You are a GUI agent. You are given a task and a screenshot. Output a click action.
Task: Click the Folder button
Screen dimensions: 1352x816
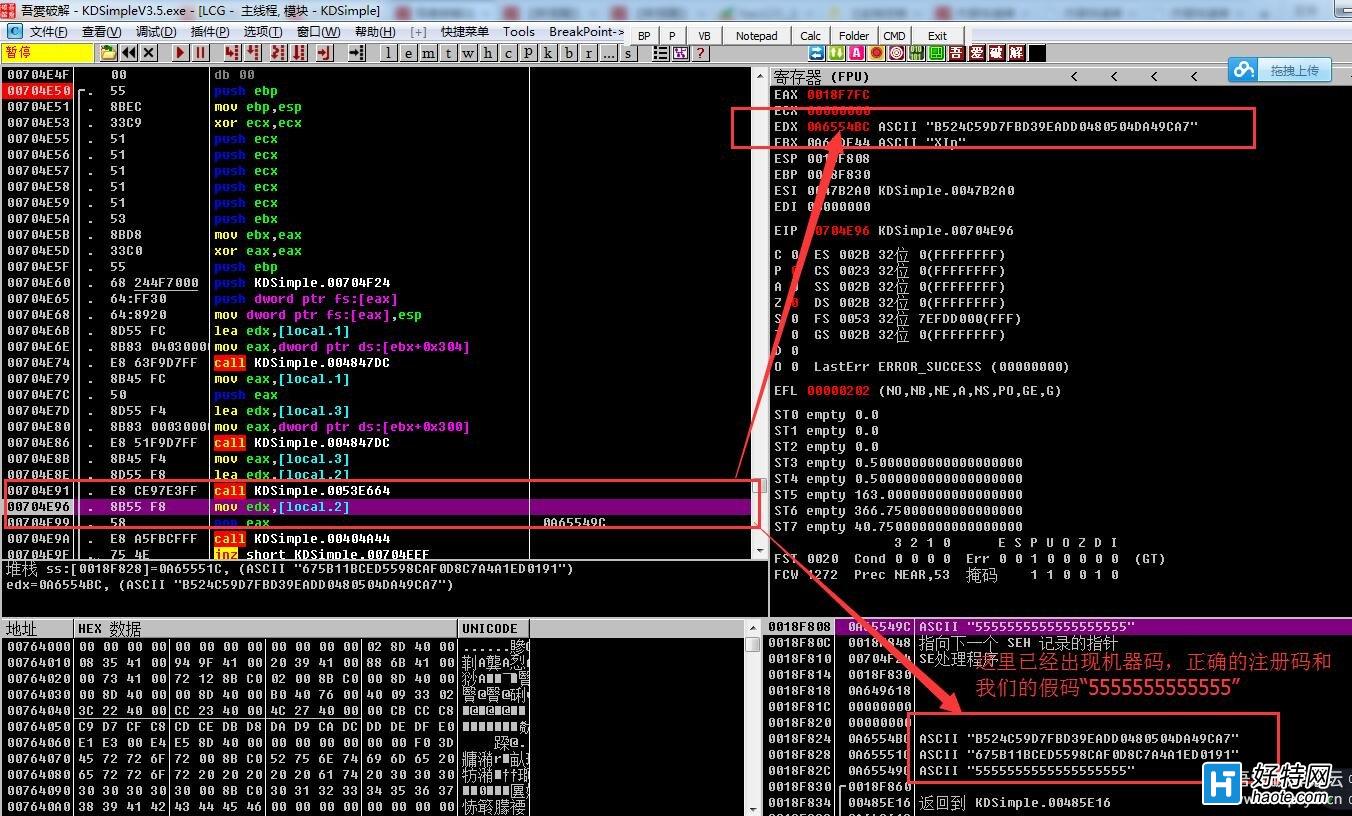[854, 36]
